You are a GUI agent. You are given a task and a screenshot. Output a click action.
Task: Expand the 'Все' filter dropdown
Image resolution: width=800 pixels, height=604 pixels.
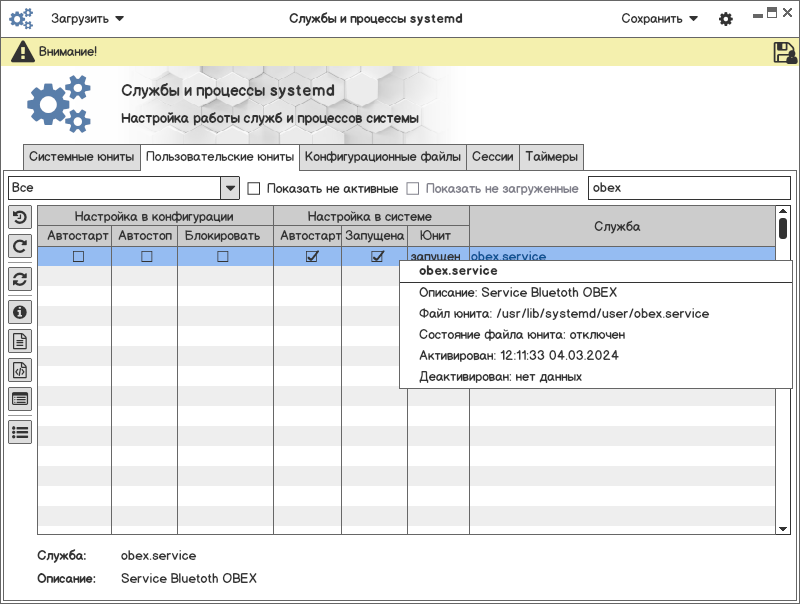click(230, 188)
